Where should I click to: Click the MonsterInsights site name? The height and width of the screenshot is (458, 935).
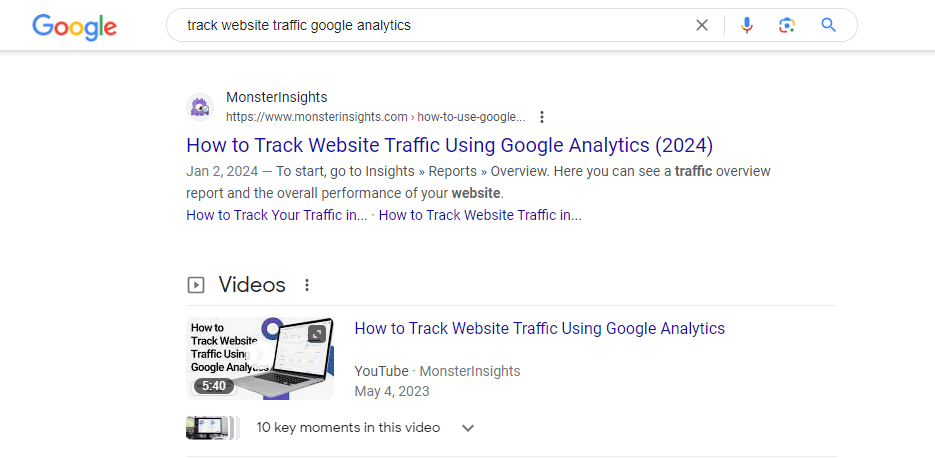tap(277, 97)
